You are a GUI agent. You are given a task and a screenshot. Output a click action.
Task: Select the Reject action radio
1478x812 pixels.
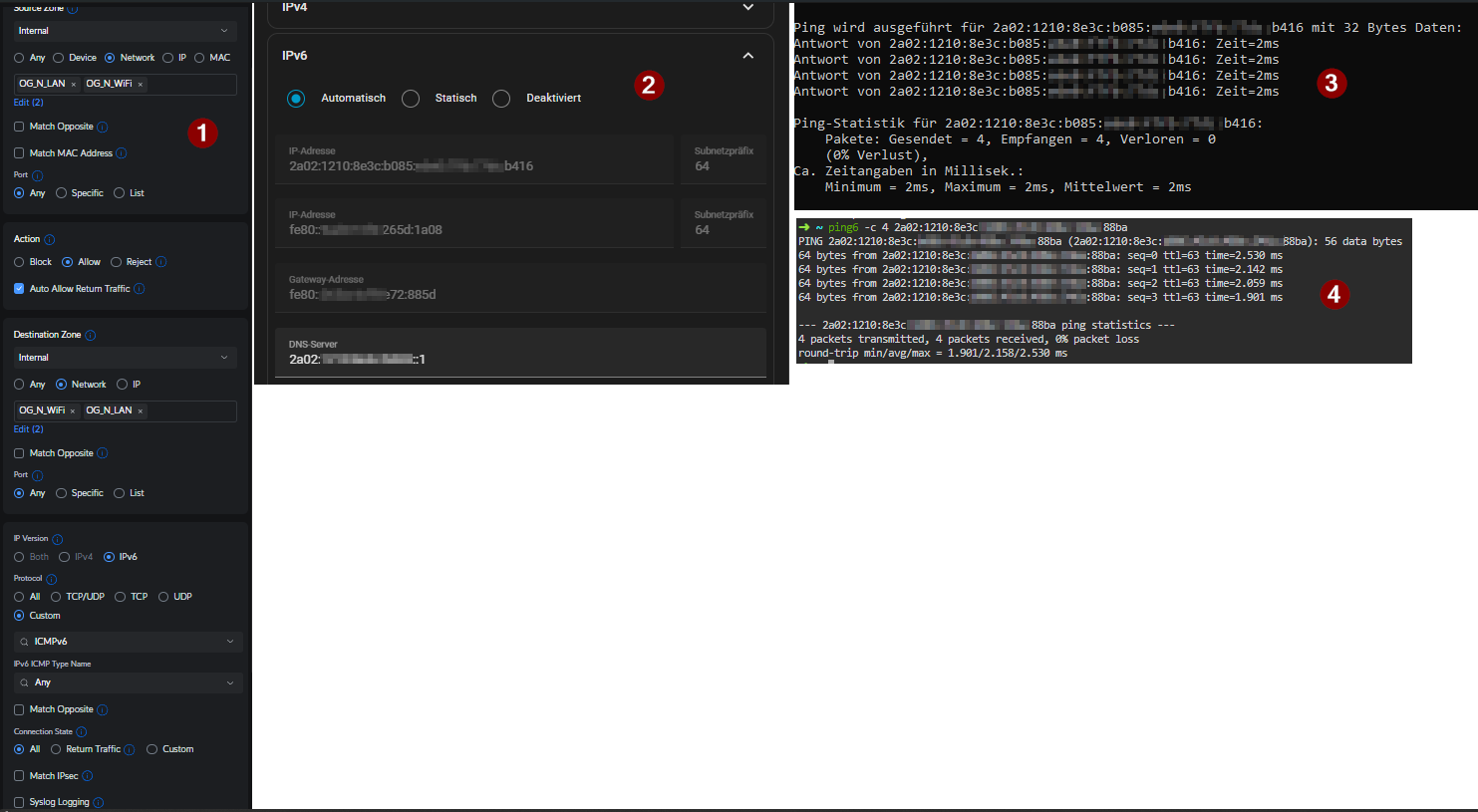[116, 262]
